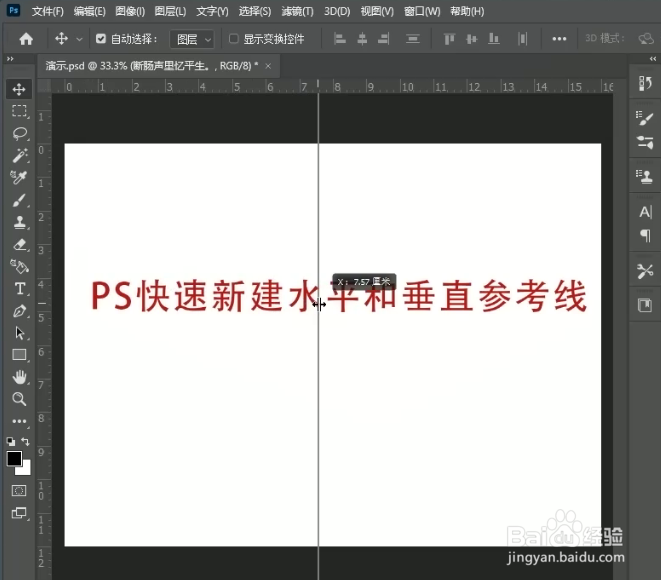The width and height of the screenshot is (661, 580).
Task: Align vertical centers of layers
Action: pyautogui.click(x=471, y=39)
